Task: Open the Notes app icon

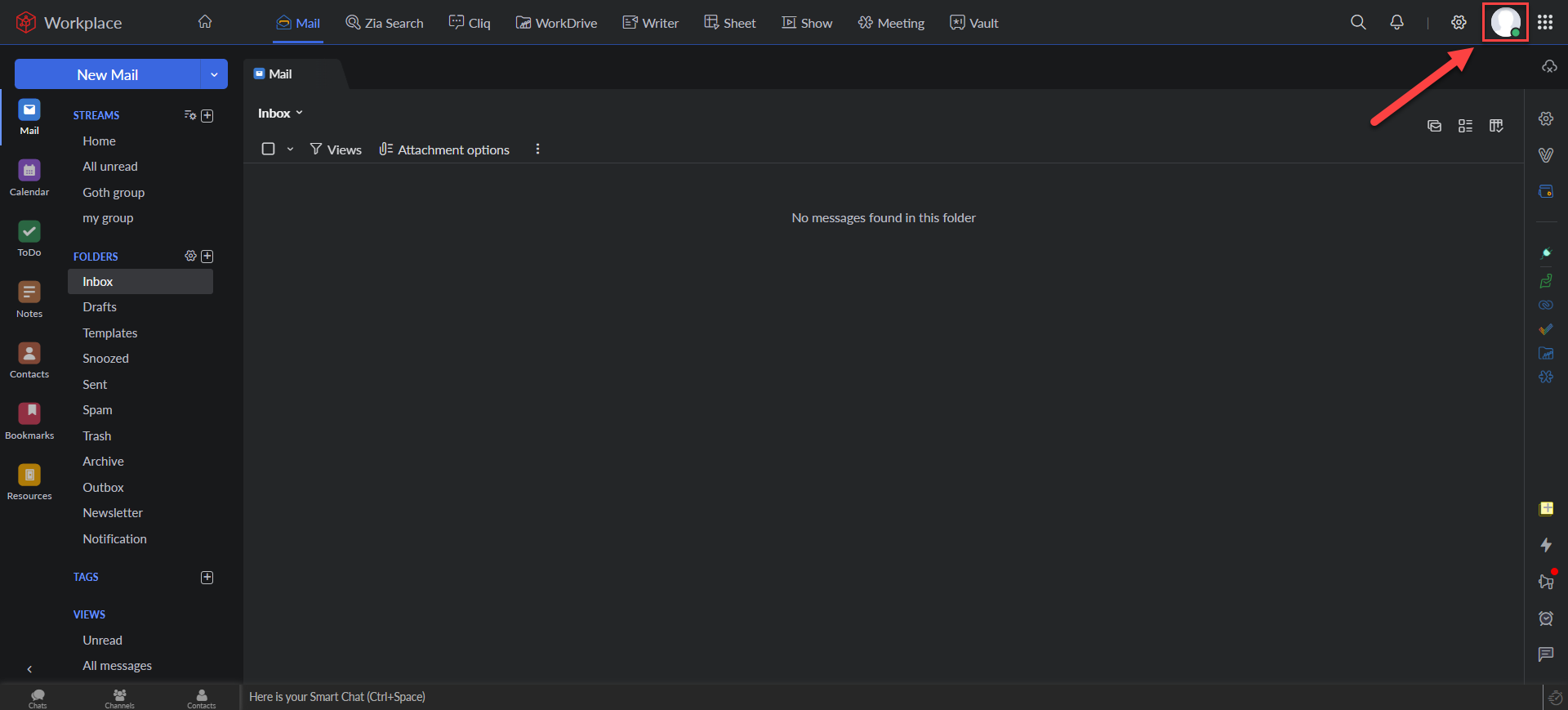Action: pyautogui.click(x=29, y=299)
